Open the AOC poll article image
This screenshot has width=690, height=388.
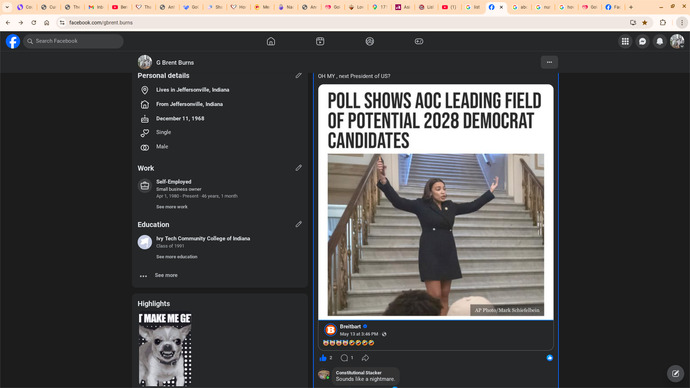[x=436, y=202]
